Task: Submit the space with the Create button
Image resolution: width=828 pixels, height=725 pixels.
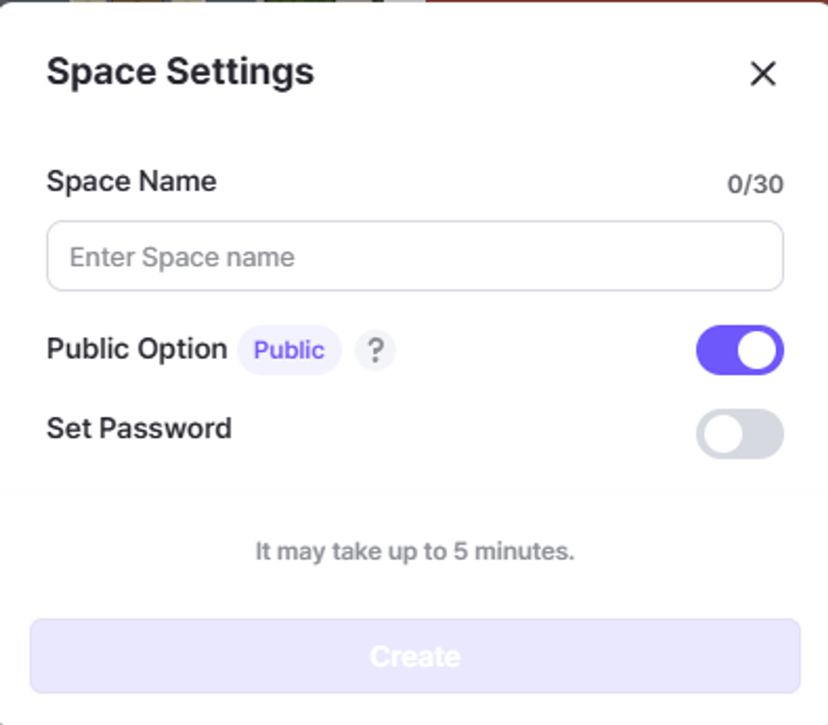Action: tap(415, 656)
